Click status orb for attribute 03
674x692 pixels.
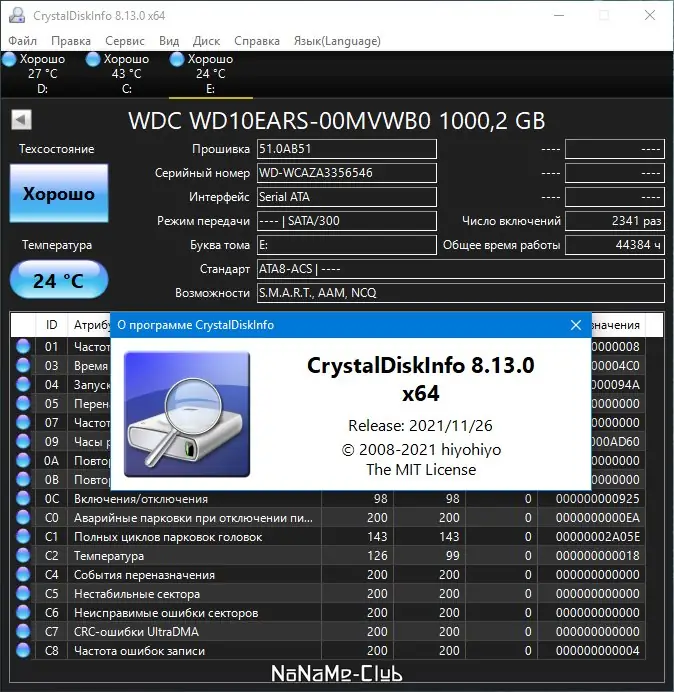(23, 365)
